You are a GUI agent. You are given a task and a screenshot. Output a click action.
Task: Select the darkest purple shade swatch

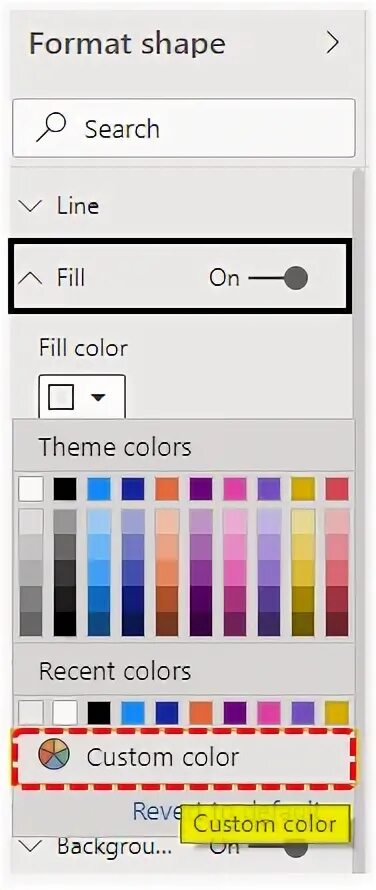click(201, 623)
